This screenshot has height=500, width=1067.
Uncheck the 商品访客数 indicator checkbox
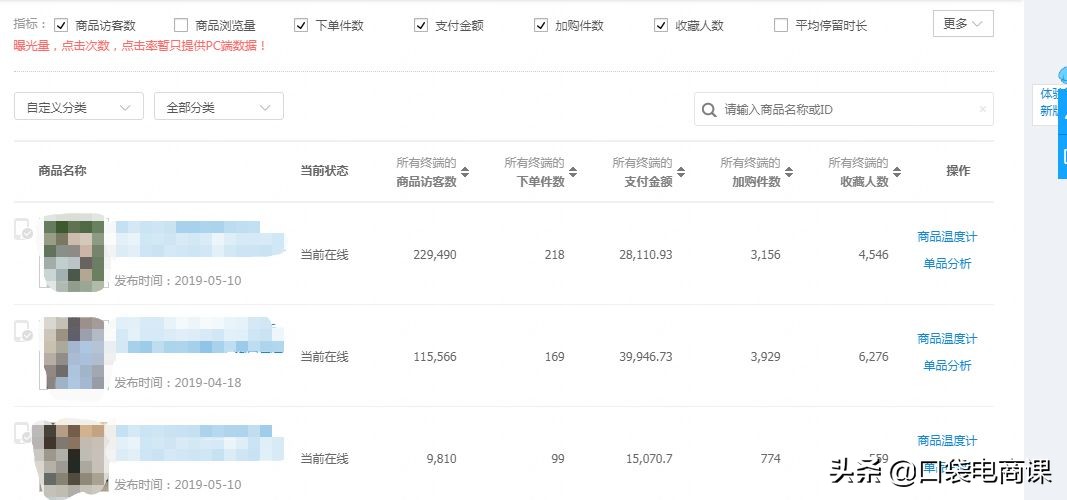tap(61, 25)
